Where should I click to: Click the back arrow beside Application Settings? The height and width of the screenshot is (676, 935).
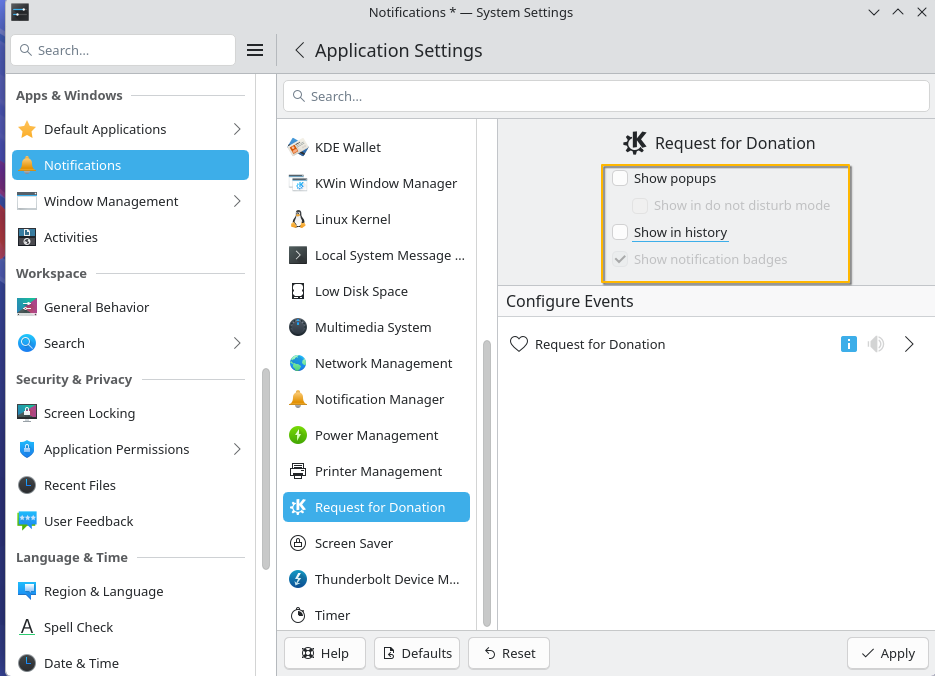(x=299, y=50)
